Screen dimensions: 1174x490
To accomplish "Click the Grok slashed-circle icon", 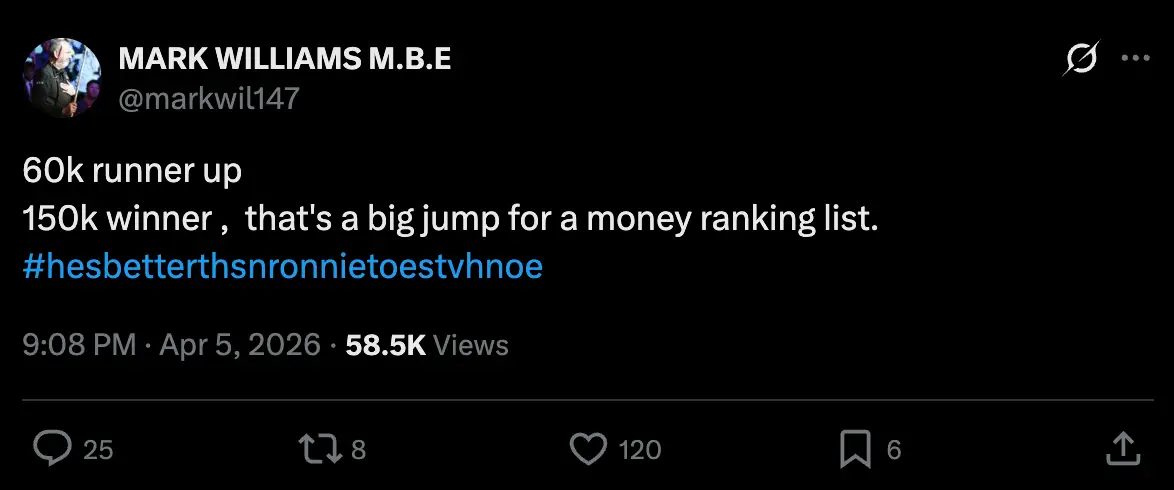I will click(1081, 60).
